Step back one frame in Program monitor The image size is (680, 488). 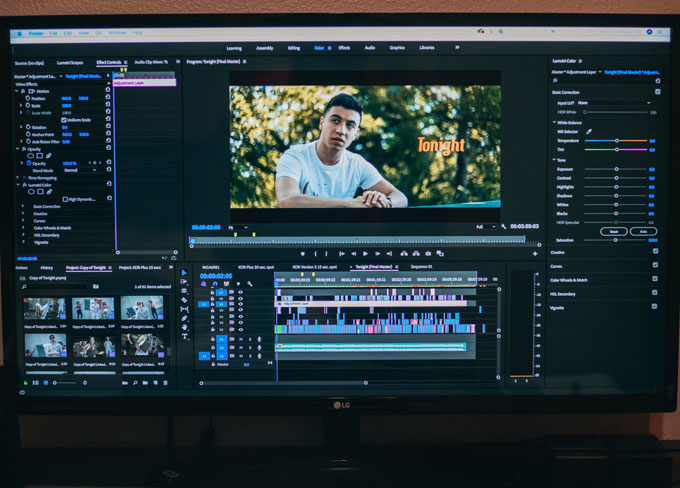click(x=353, y=254)
